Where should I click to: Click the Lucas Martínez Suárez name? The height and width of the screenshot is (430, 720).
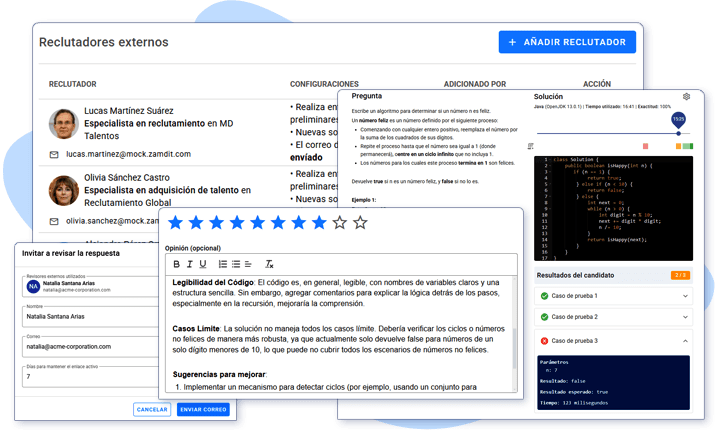tap(129, 111)
